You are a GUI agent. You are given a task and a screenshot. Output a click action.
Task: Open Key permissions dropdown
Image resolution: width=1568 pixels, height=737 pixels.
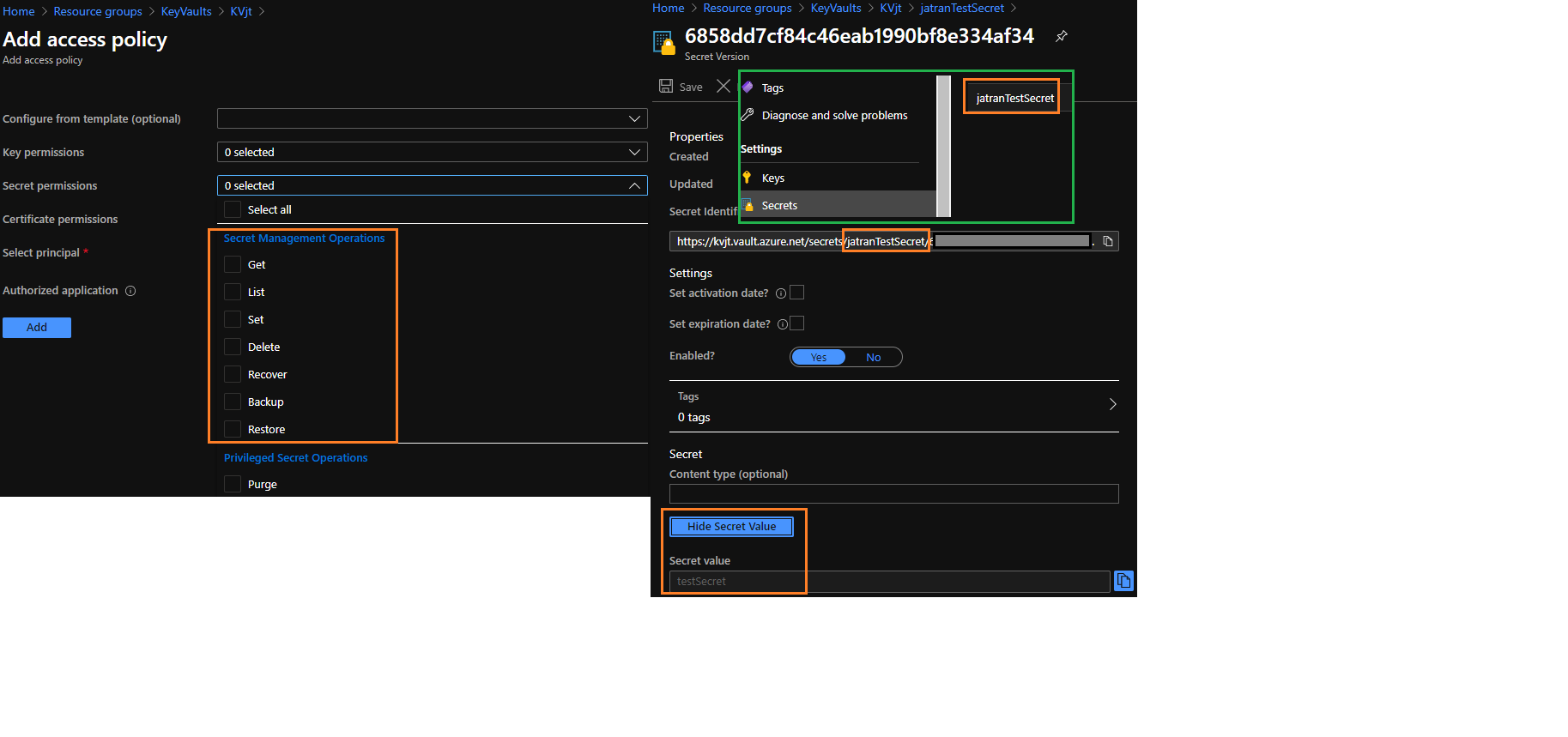[x=432, y=152]
